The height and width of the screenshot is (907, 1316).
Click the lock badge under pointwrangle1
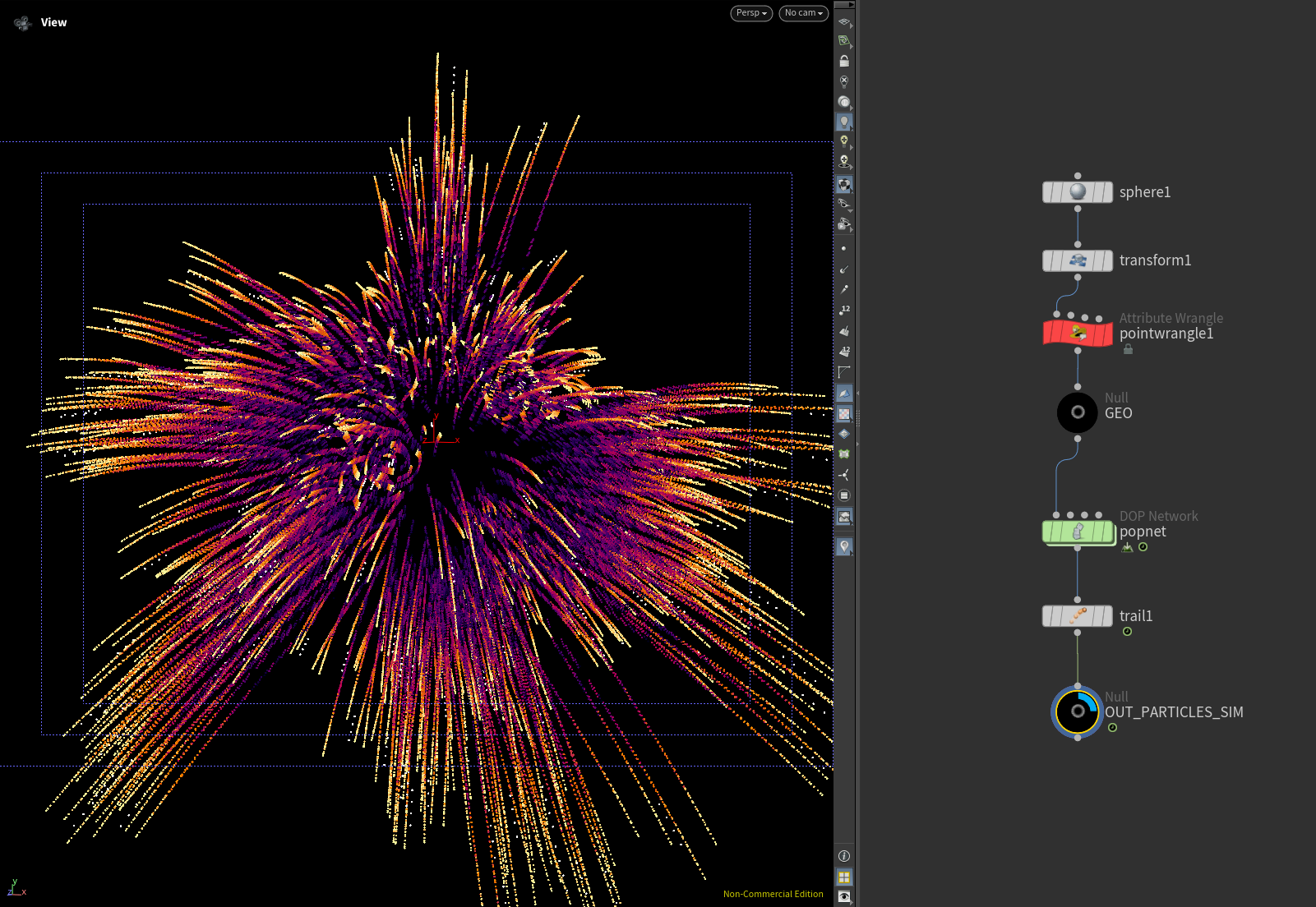point(1128,349)
